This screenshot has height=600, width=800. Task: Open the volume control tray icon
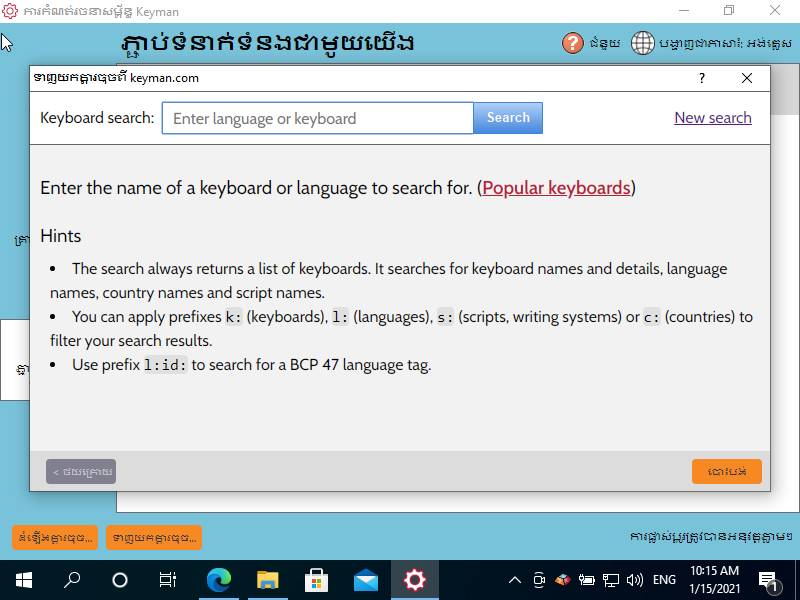point(635,580)
